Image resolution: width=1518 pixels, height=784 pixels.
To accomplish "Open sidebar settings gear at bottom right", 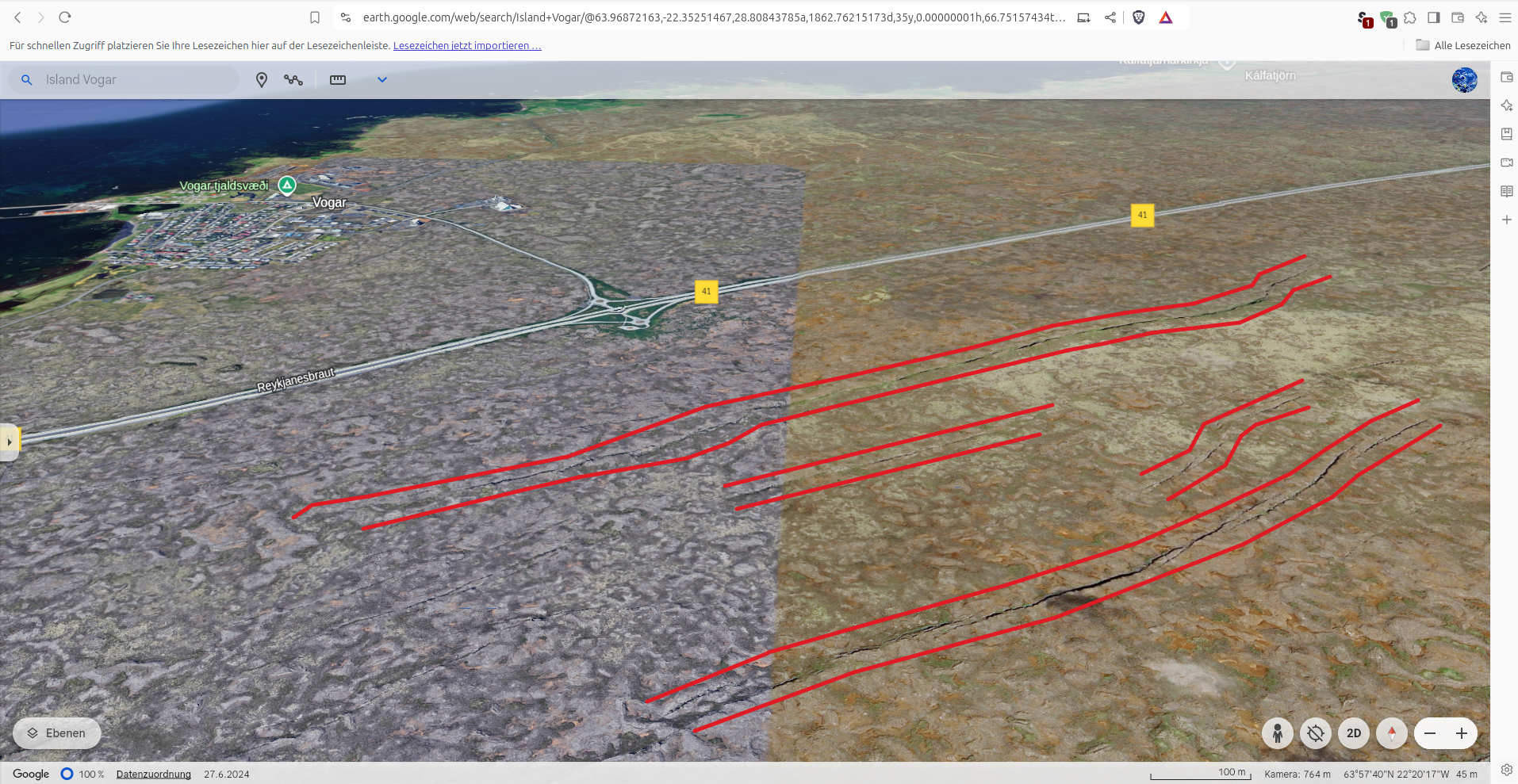I will point(1507,770).
